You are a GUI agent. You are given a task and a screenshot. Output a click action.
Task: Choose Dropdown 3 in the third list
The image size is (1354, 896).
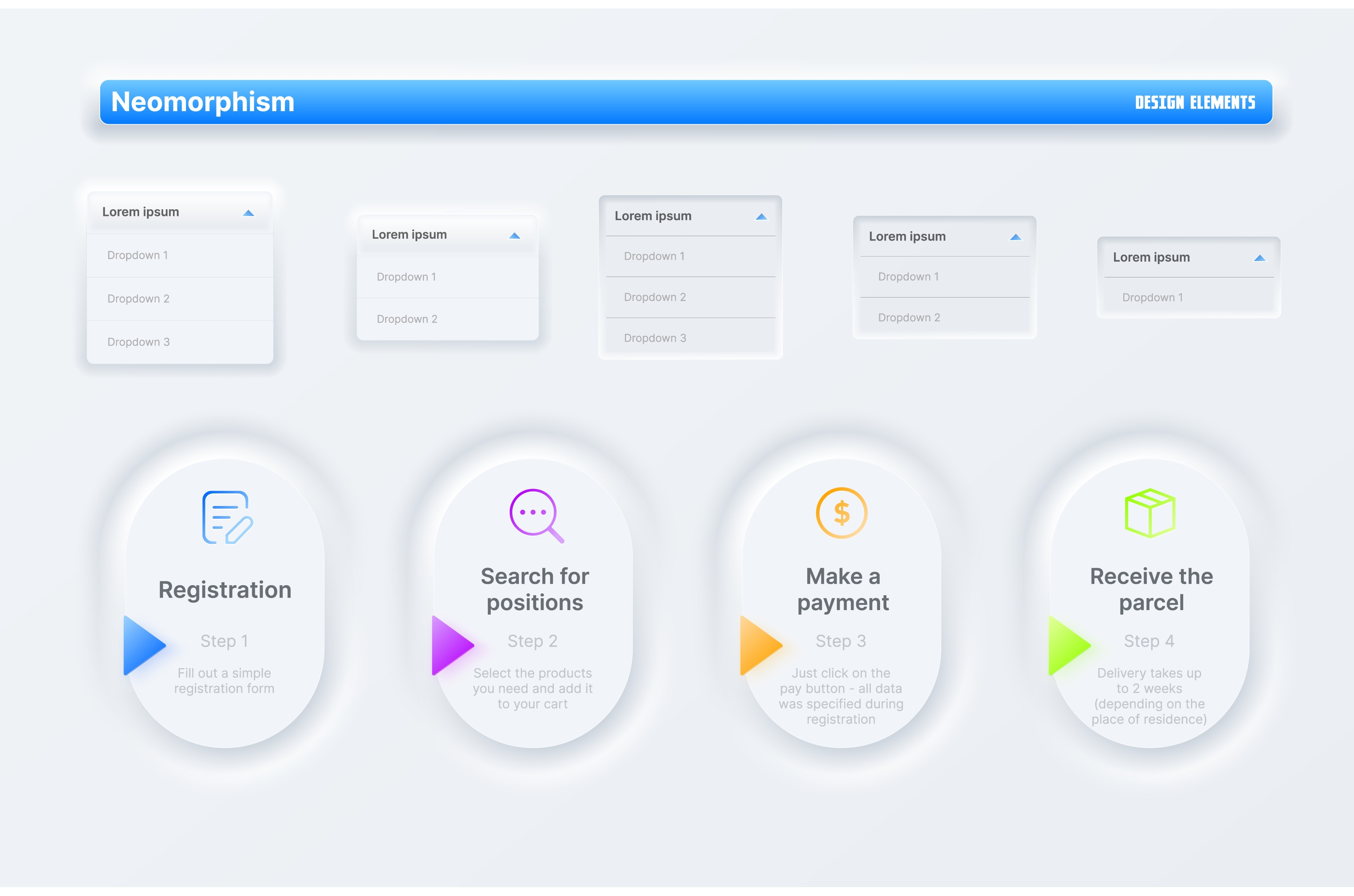(x=655, y=338)
